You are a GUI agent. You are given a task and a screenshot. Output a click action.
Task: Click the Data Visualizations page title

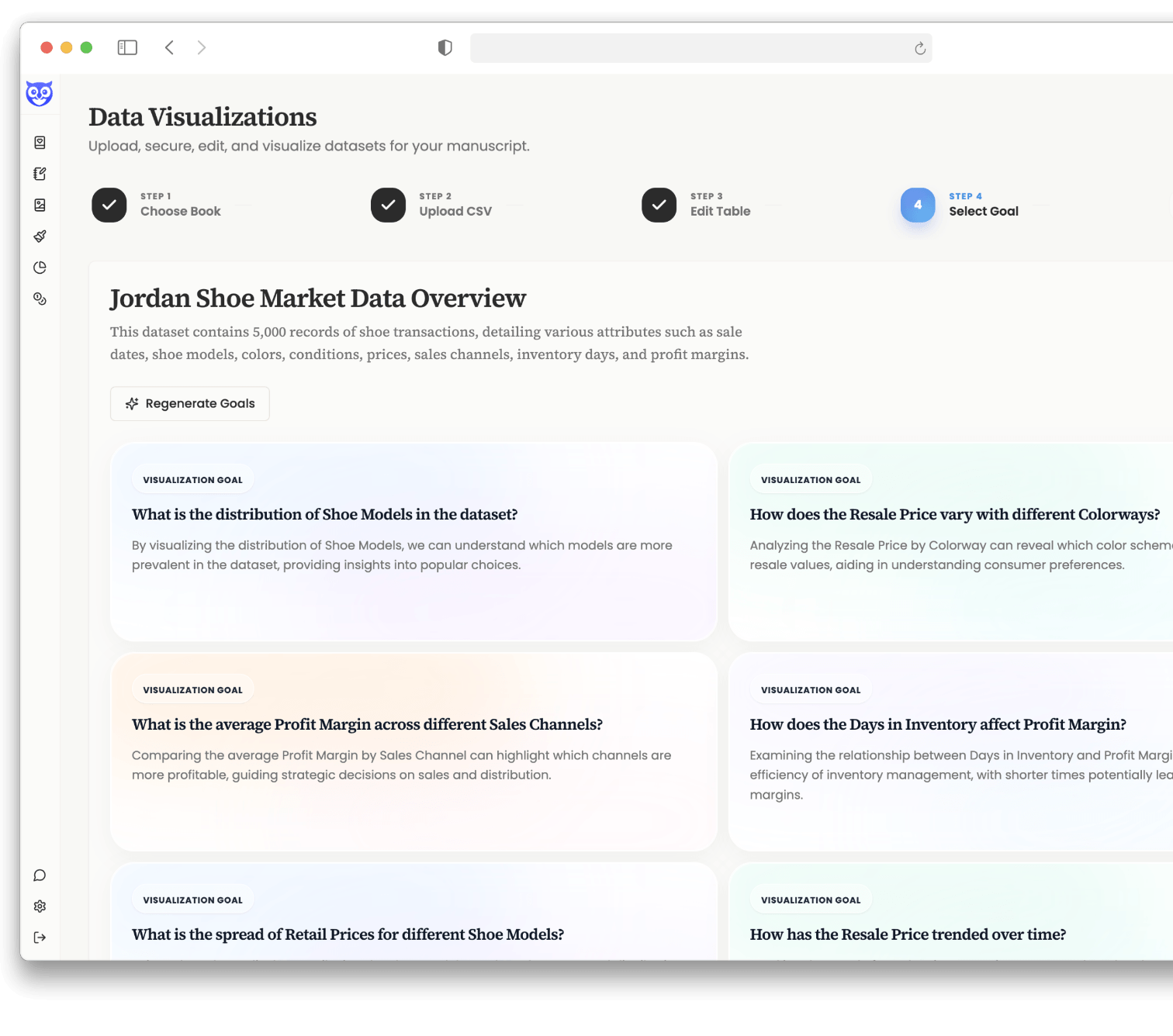coord(202,117)
